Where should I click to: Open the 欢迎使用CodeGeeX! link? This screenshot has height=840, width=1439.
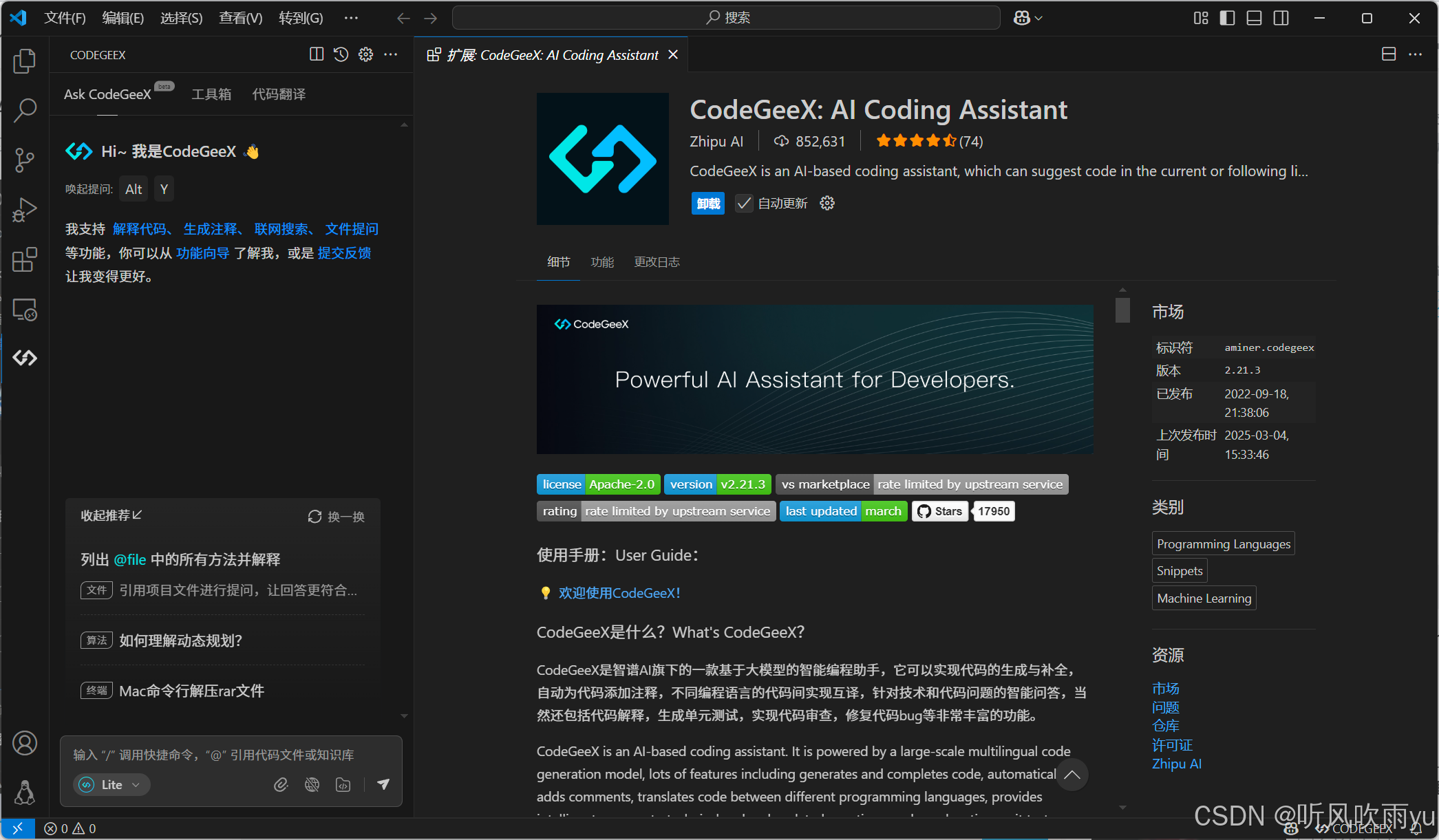(x=619, y=593)
